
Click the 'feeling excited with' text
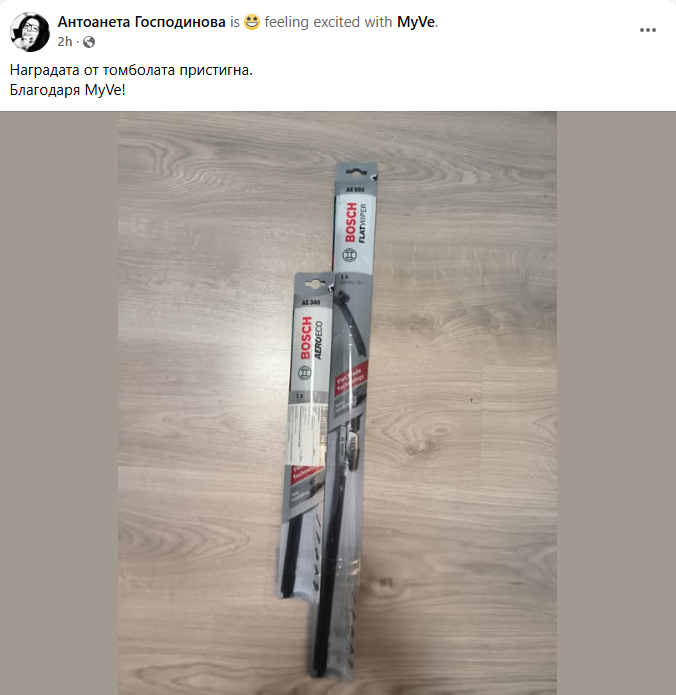tap(328, 22)
